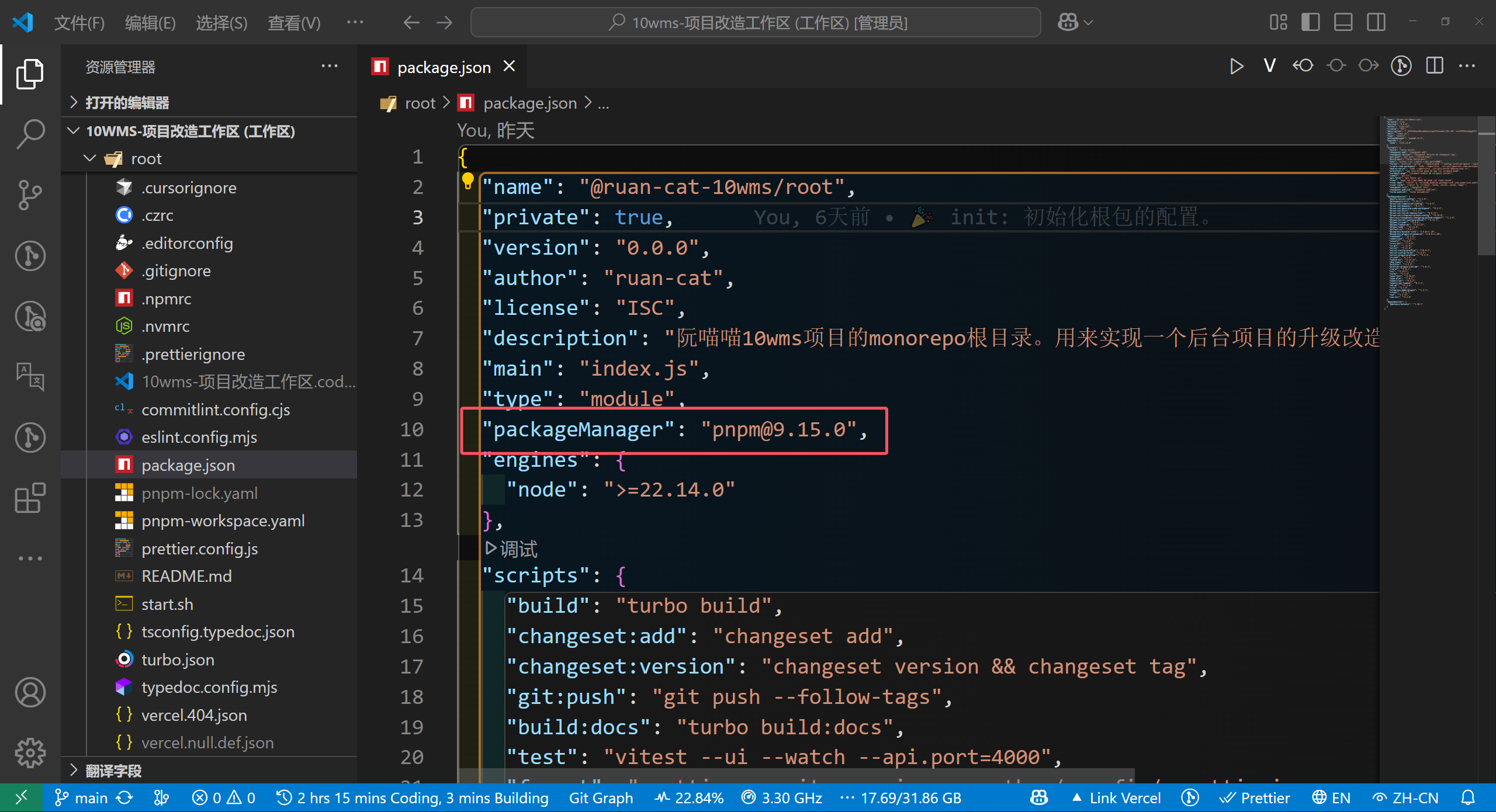Click the main branch in status bar
1496x812 pixels.
[x=81, y=798]
